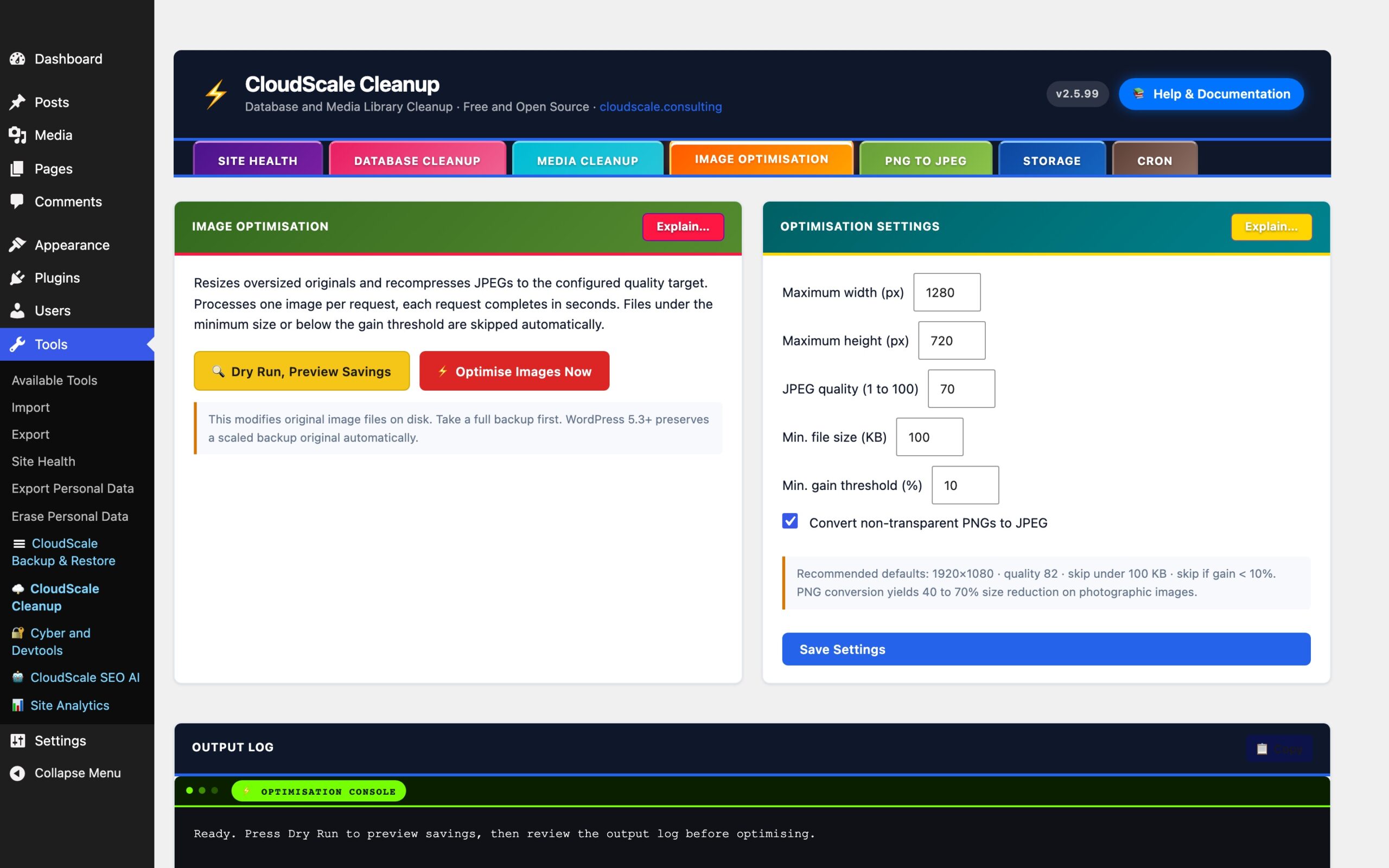Click the 'Recommended defaults: 1920×1080' note
This screenshot has width=1389, height=868.
pos(1046,583)
